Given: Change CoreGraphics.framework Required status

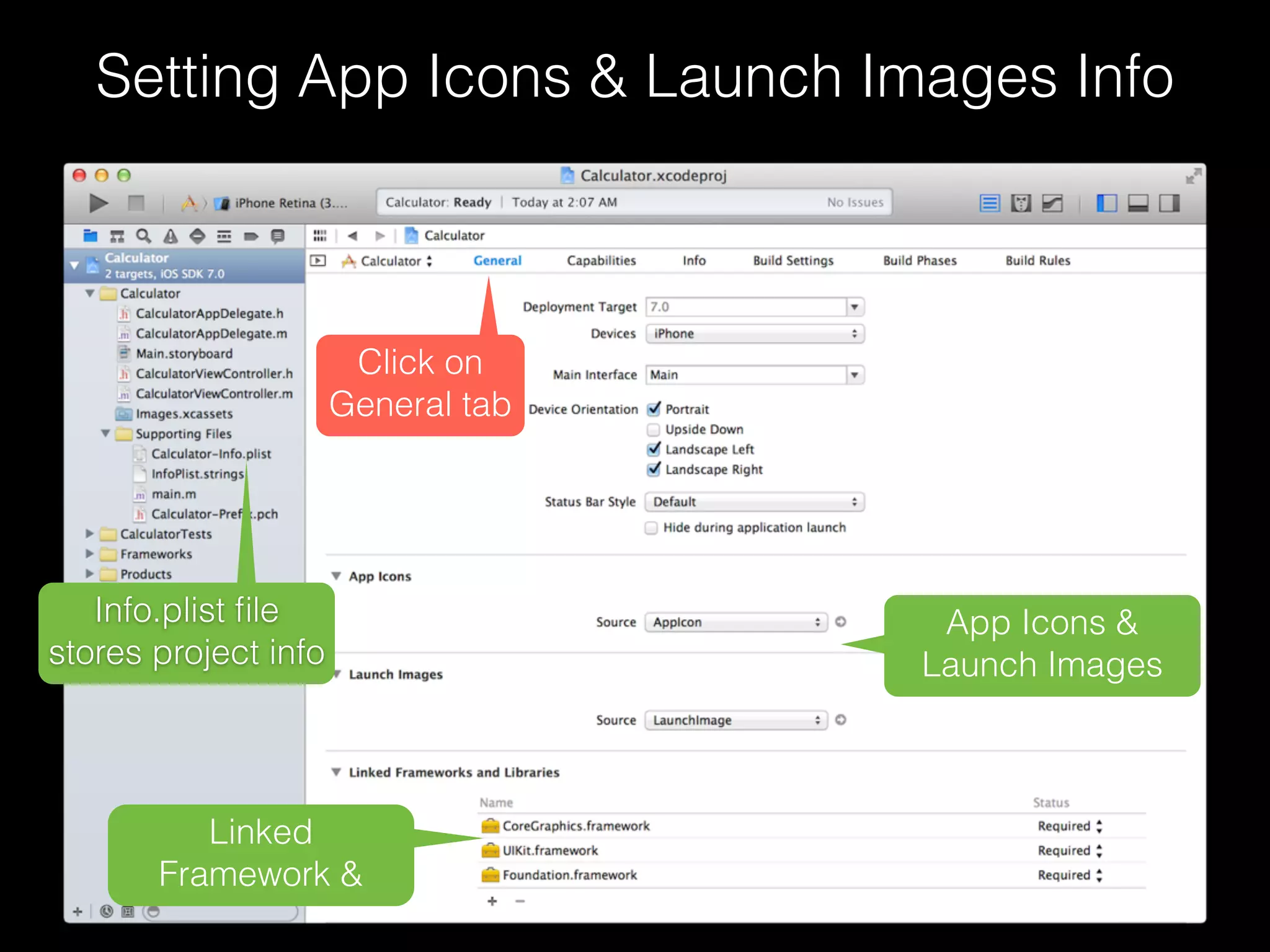Looking at the screenshot, I should (1070, 826).
